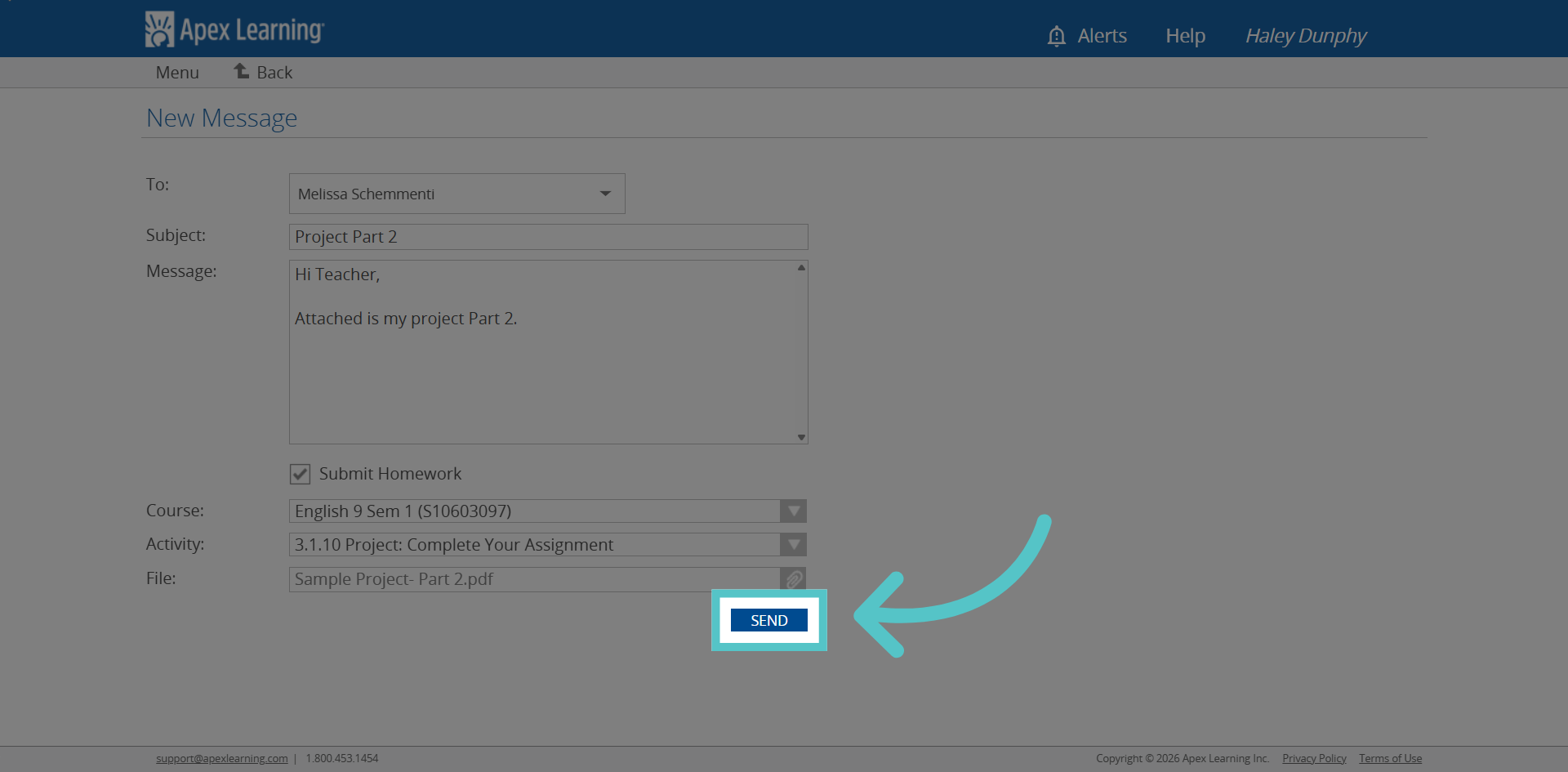Click the Course value English 9 Sem 1

tap(403, 511)
